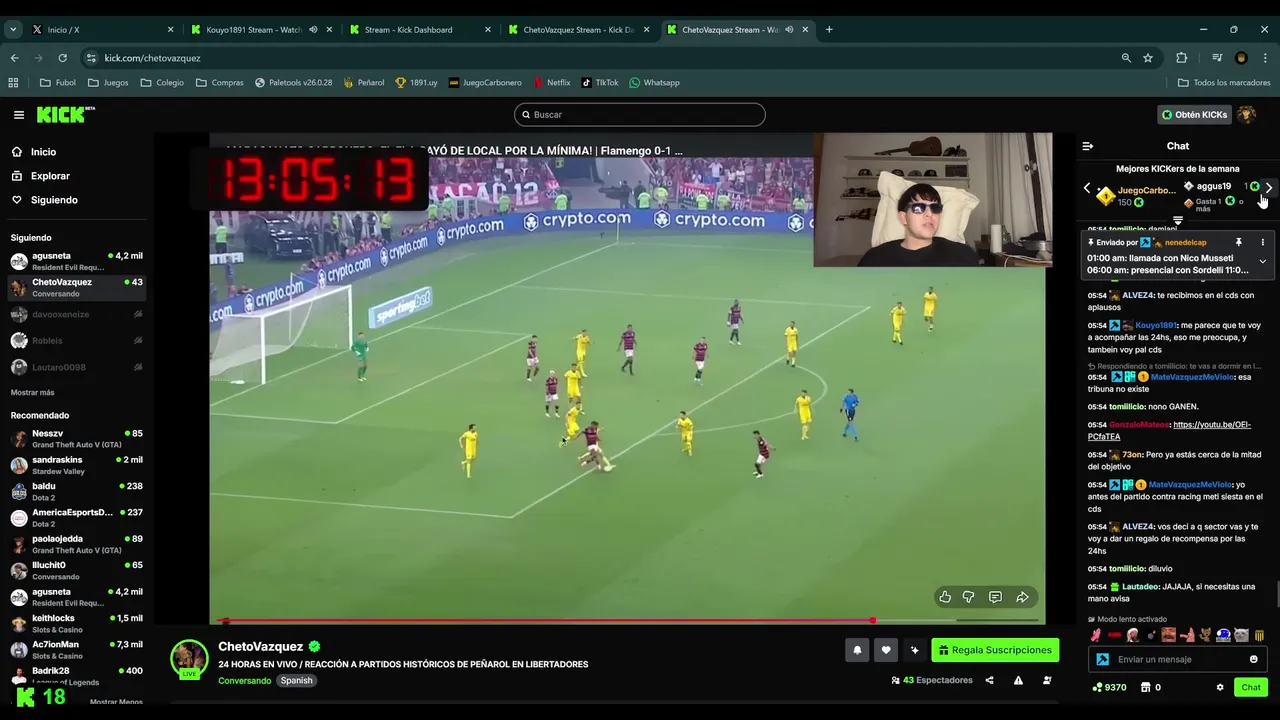Follow ChetoVazquez with the heart button

click(886, 650)
